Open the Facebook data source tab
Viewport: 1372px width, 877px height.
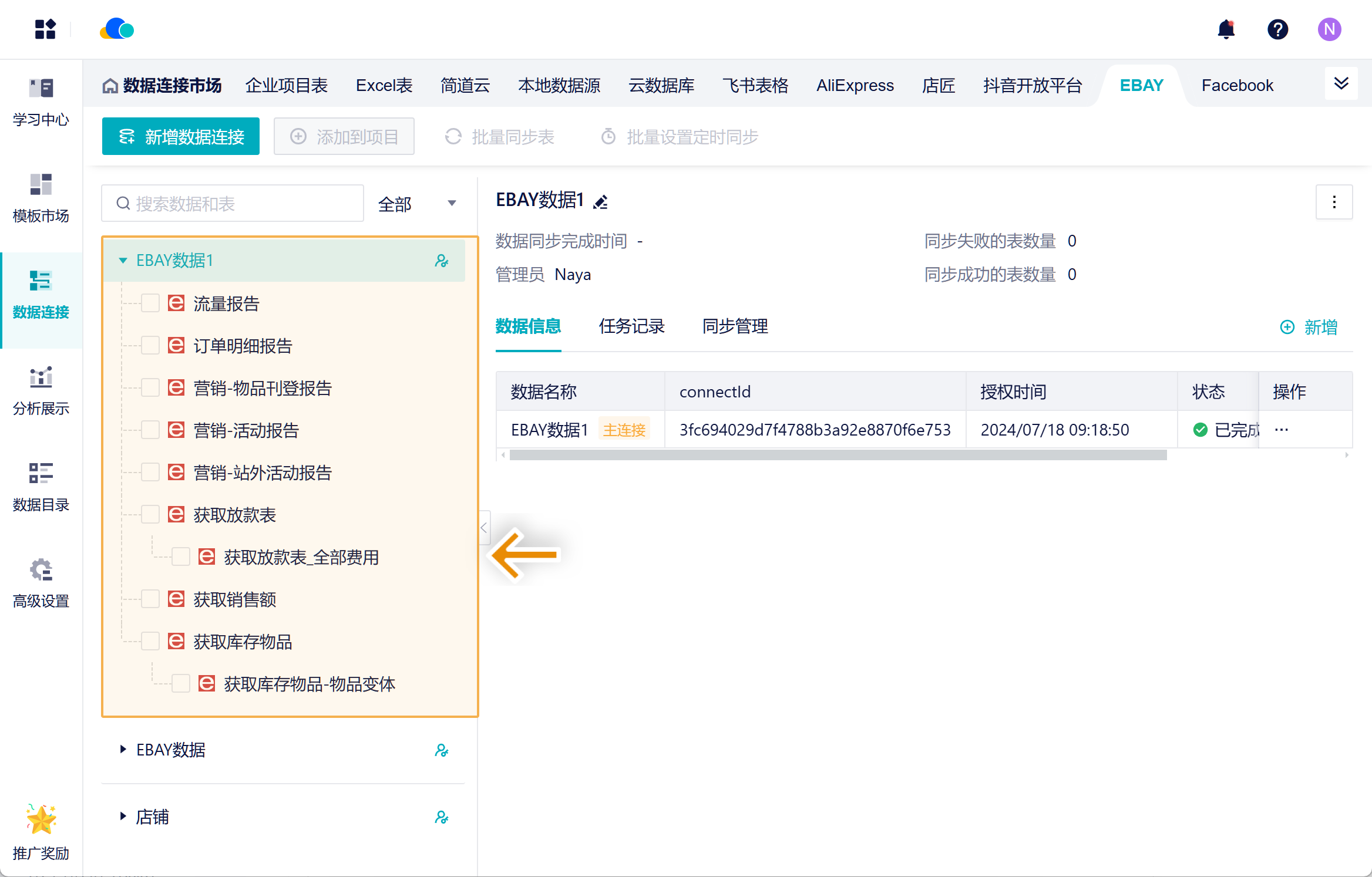click(x=1237, y=86)
